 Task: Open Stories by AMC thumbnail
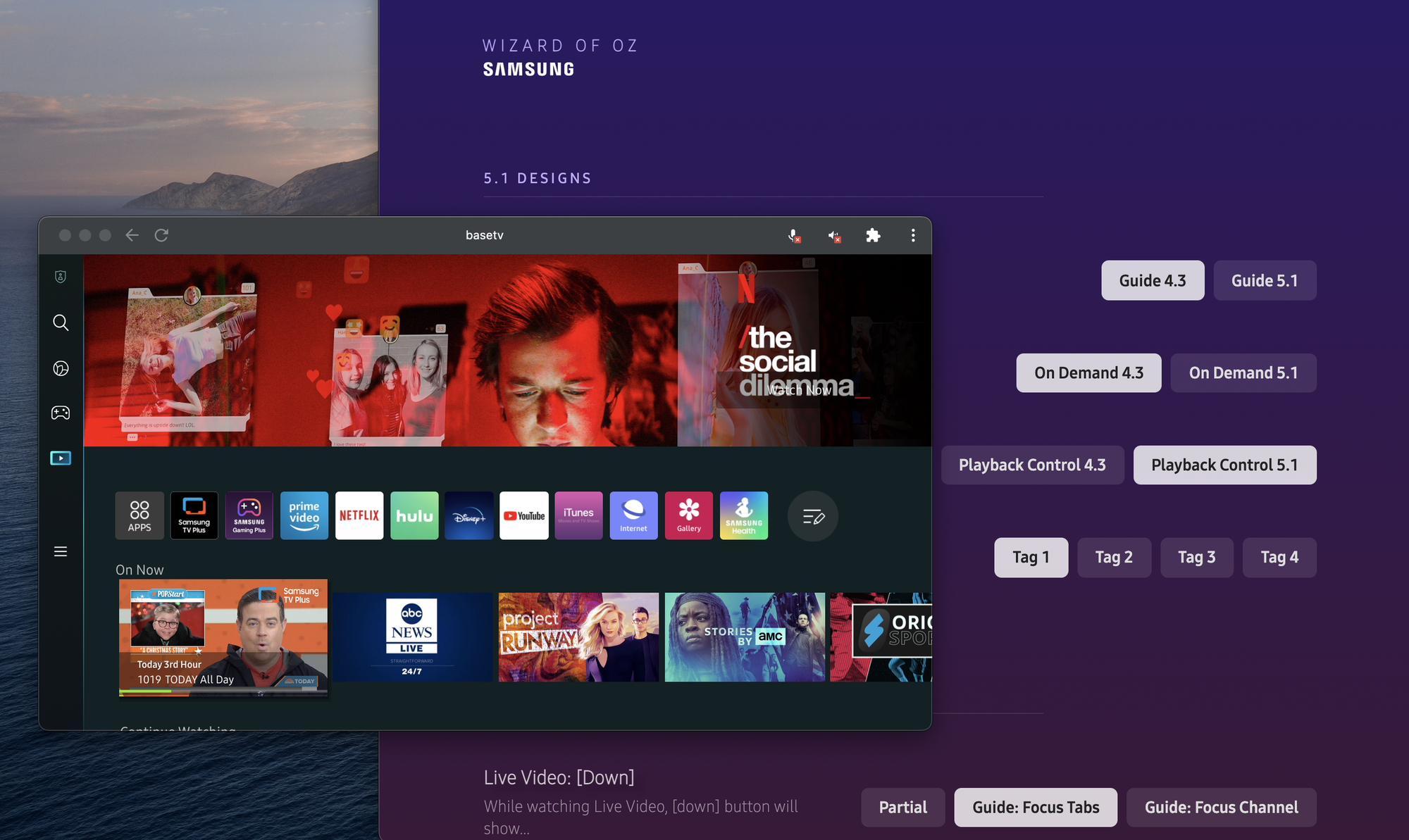point(745,637)
